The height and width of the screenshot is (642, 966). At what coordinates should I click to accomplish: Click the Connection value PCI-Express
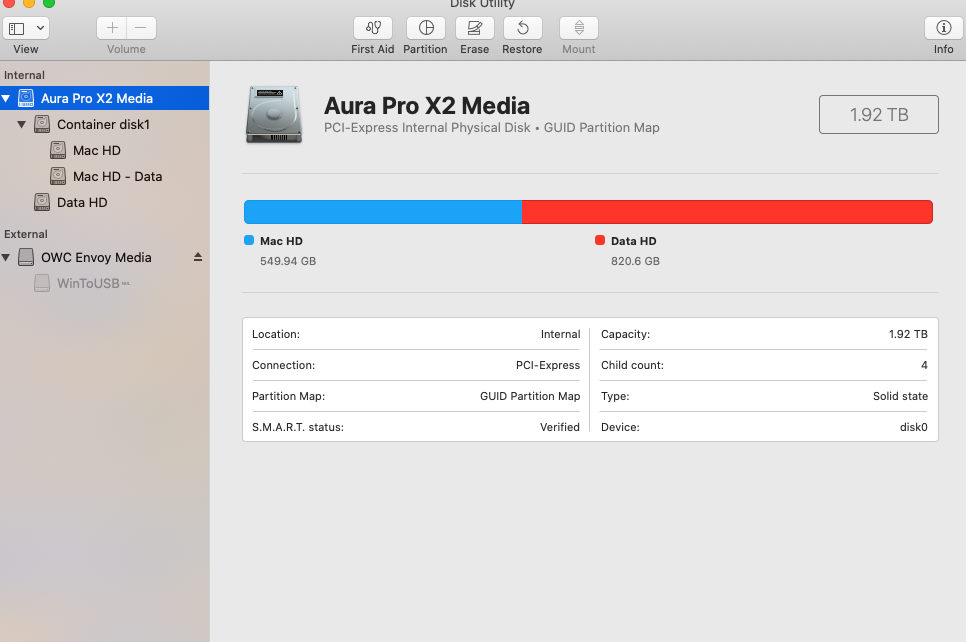(x=548, y=365)
